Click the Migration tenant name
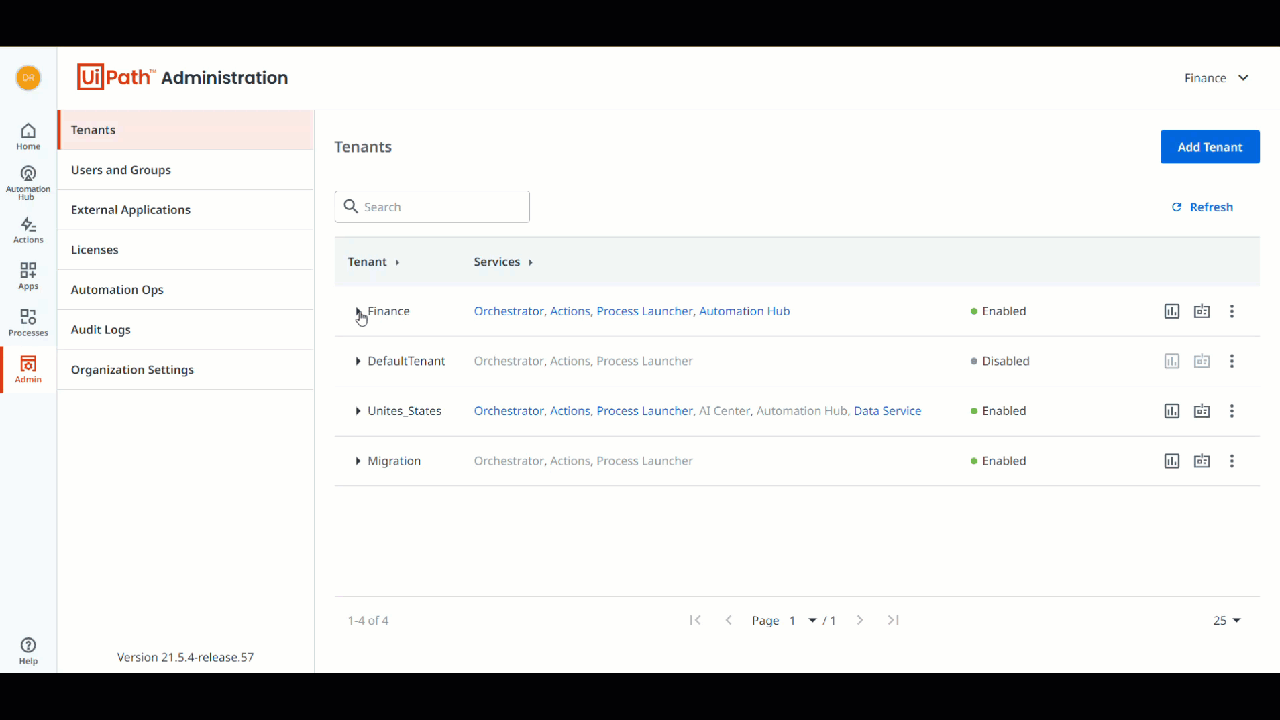Screen dimensions: 1280x720 [x=394, y=461]
